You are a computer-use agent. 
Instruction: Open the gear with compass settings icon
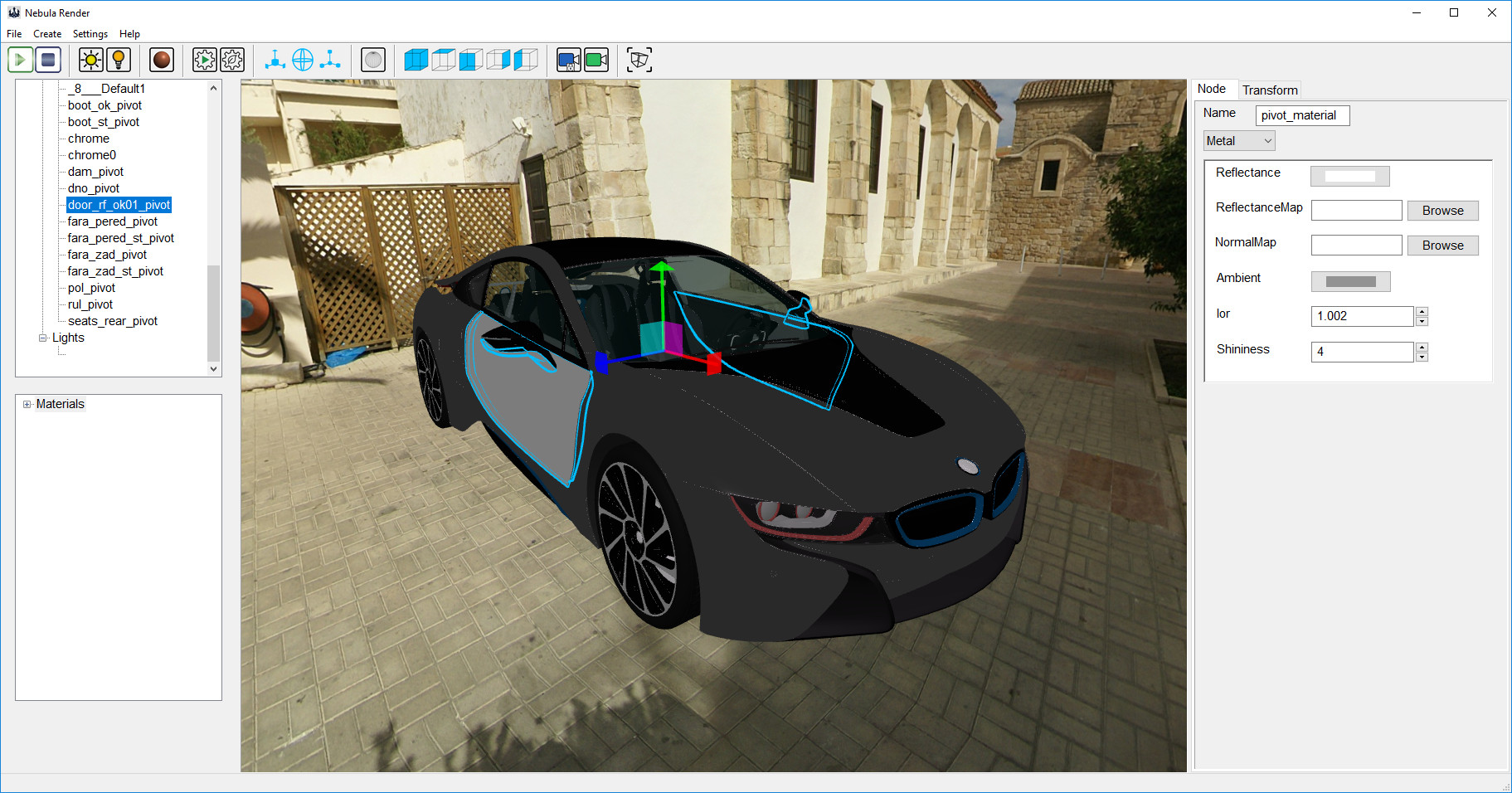point(232,60)
